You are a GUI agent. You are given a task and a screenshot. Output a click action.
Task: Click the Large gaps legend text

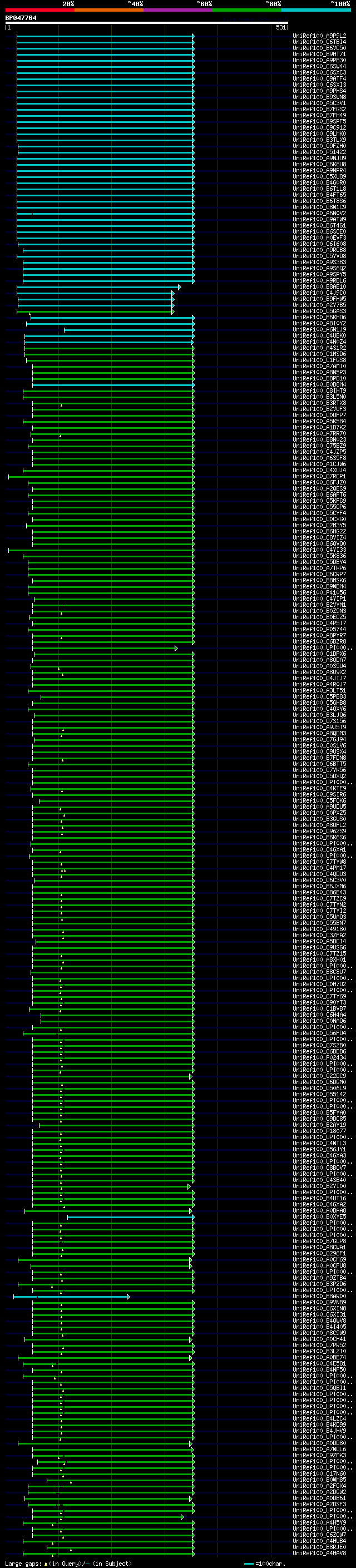pos(68,1563)
